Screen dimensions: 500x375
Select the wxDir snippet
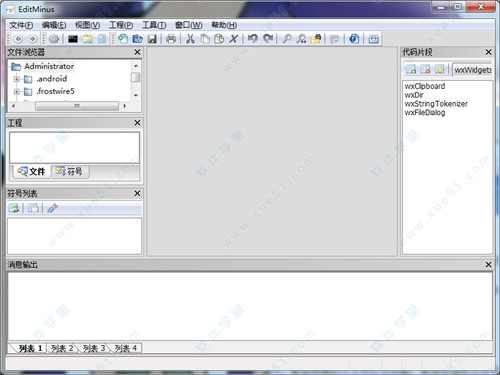click(414, 95)
